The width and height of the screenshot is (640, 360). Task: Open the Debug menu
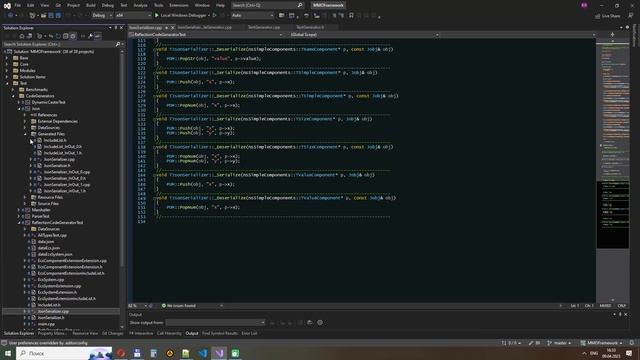coord(108,5)
